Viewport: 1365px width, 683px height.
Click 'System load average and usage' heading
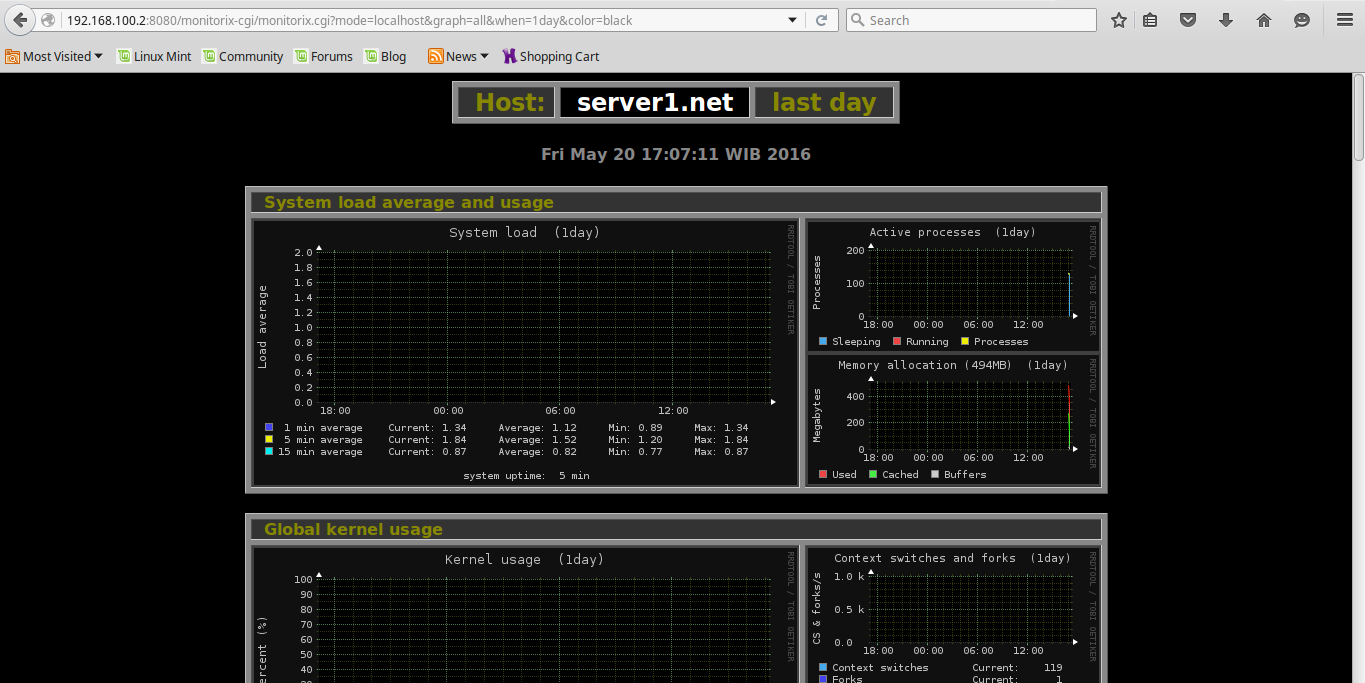pos(409,202)
